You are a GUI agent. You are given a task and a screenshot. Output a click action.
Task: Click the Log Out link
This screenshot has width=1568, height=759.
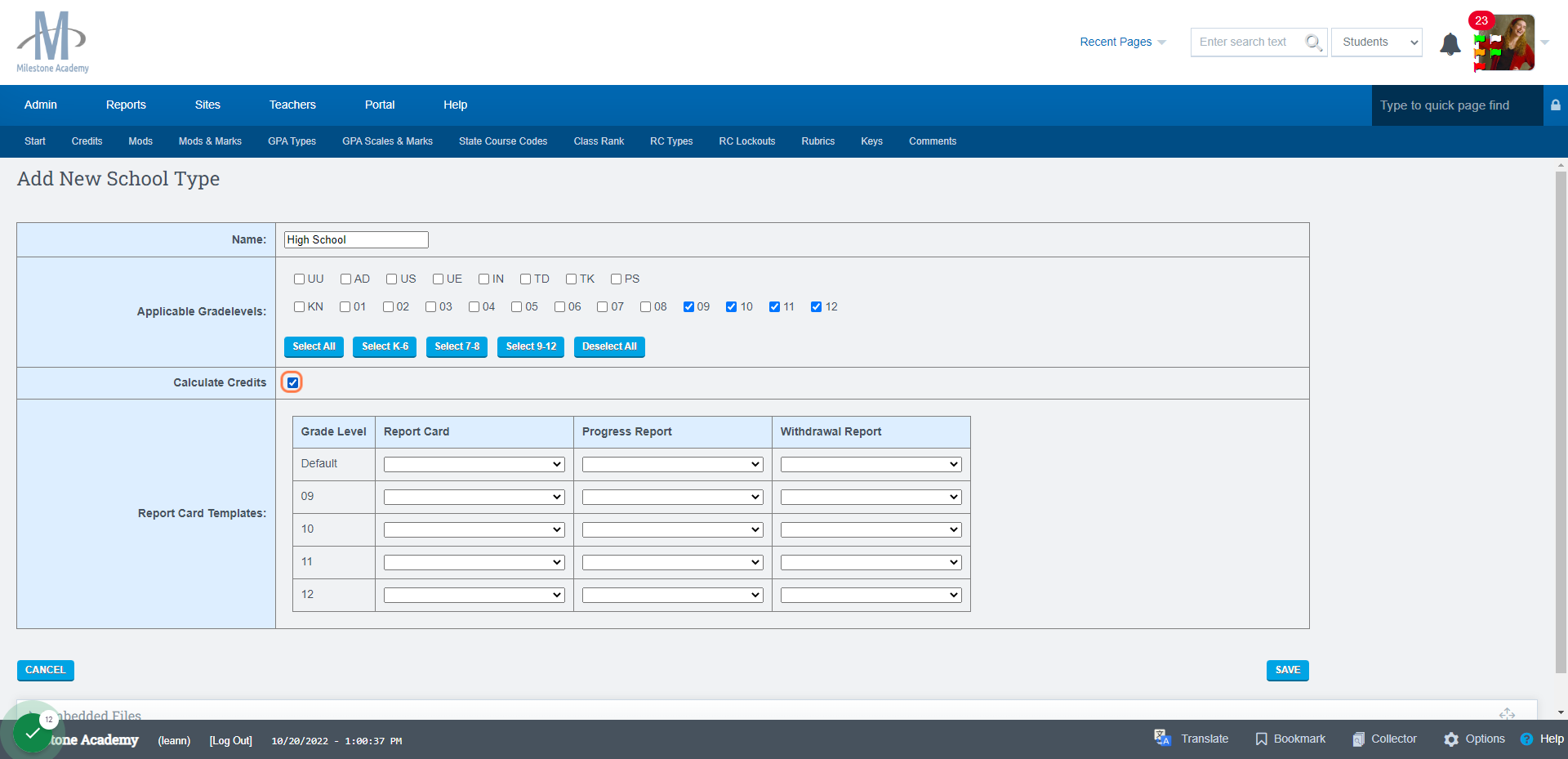[231, 741]
